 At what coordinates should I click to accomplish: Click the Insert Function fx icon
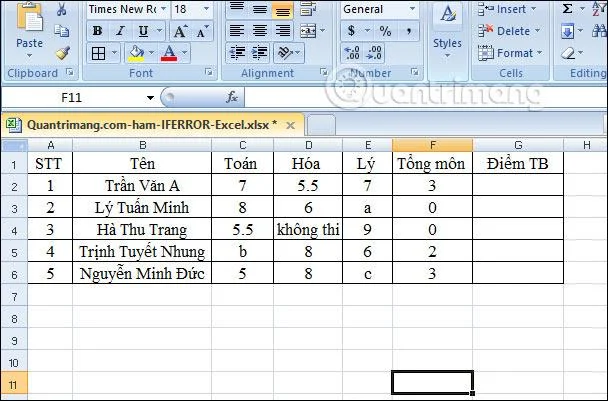click(232, 97)
